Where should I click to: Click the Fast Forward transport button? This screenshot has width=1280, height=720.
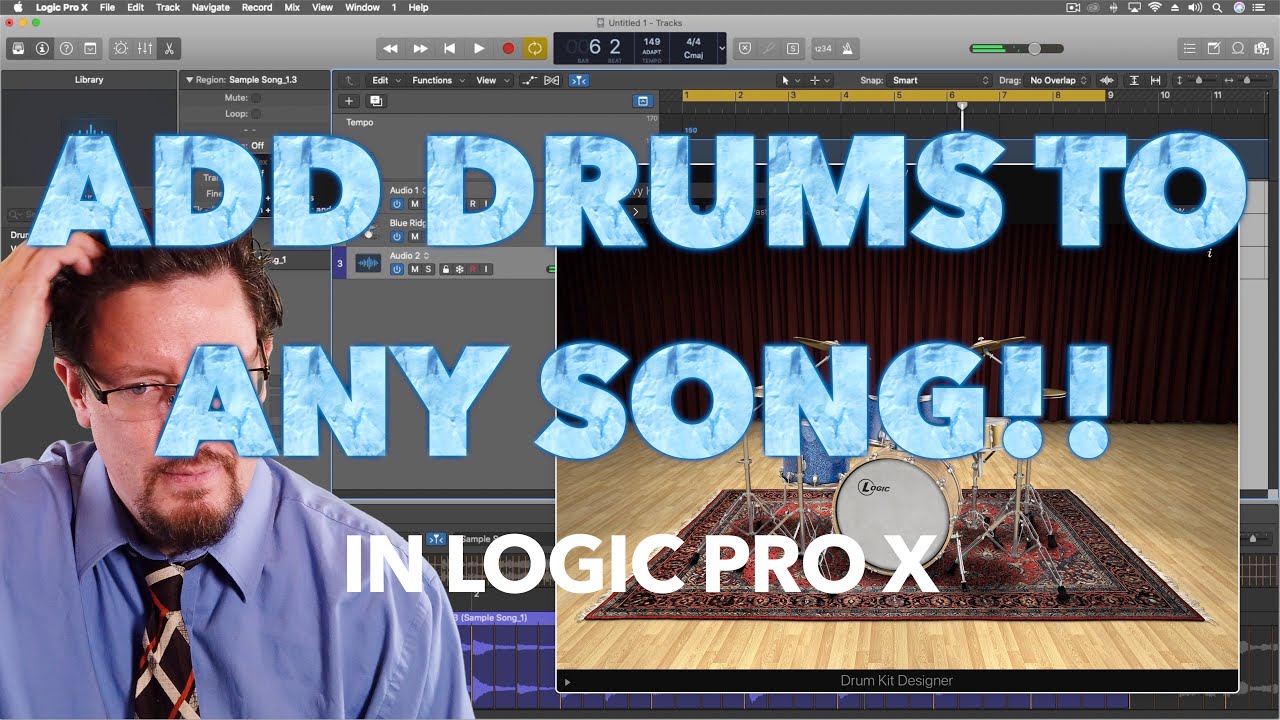pyautogui.click(x=420, y=48)
